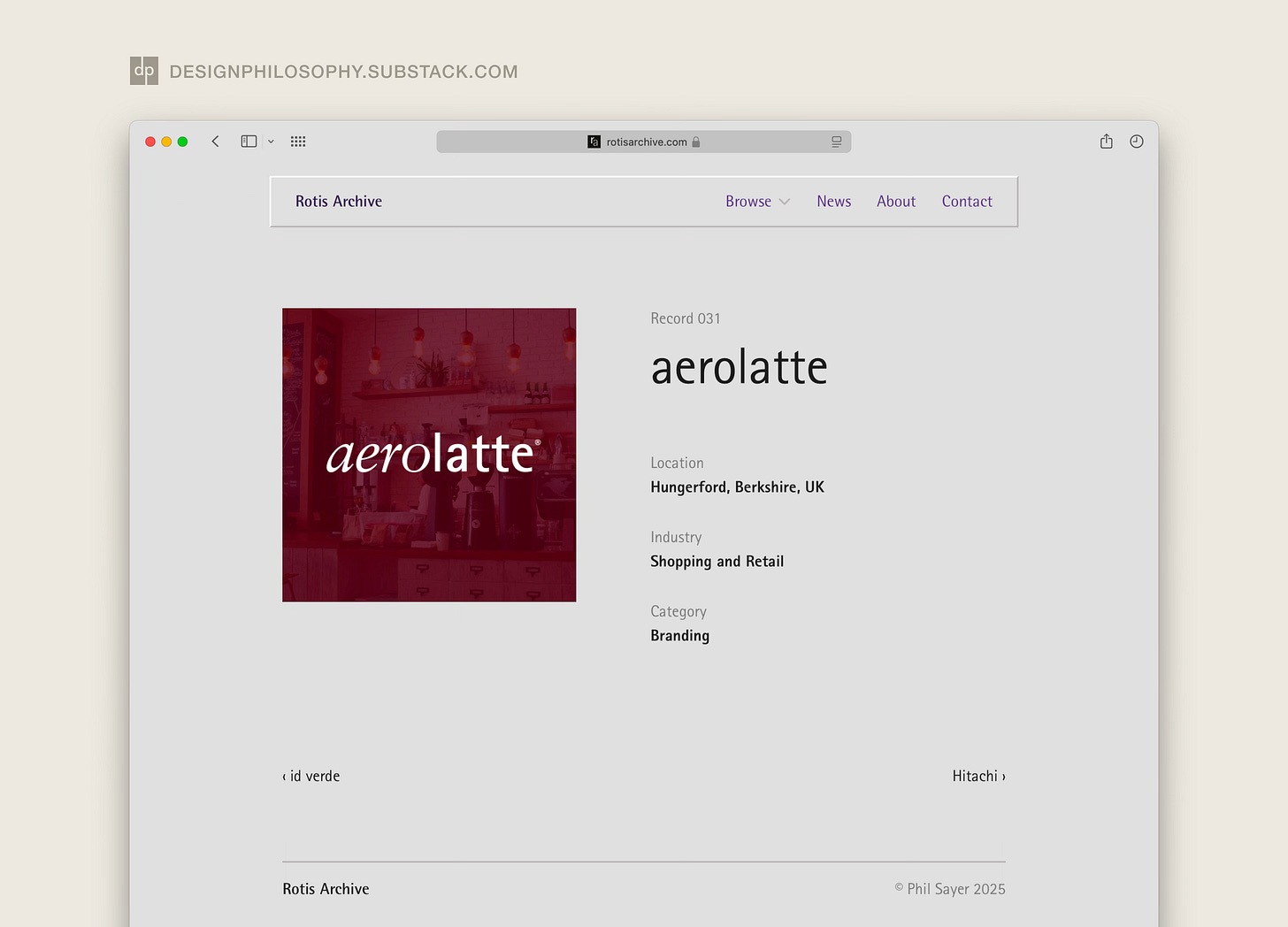
Task: Open the Browse menu
Action: [748, 202]
